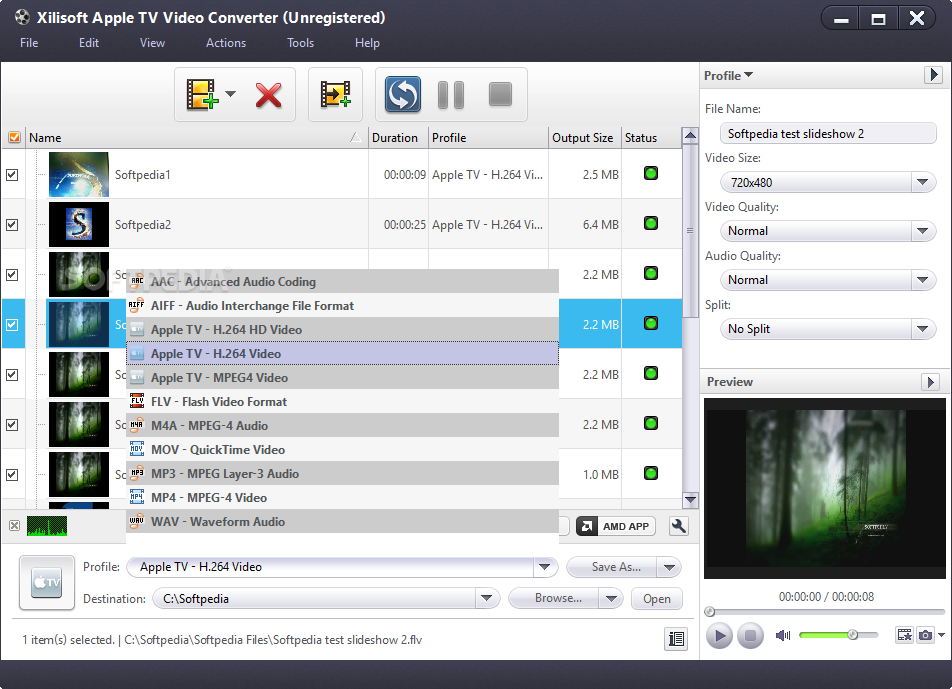This screenshot has width=952, height=689.
Task: Open the snapshot options arrow
Action: point(941,635)
